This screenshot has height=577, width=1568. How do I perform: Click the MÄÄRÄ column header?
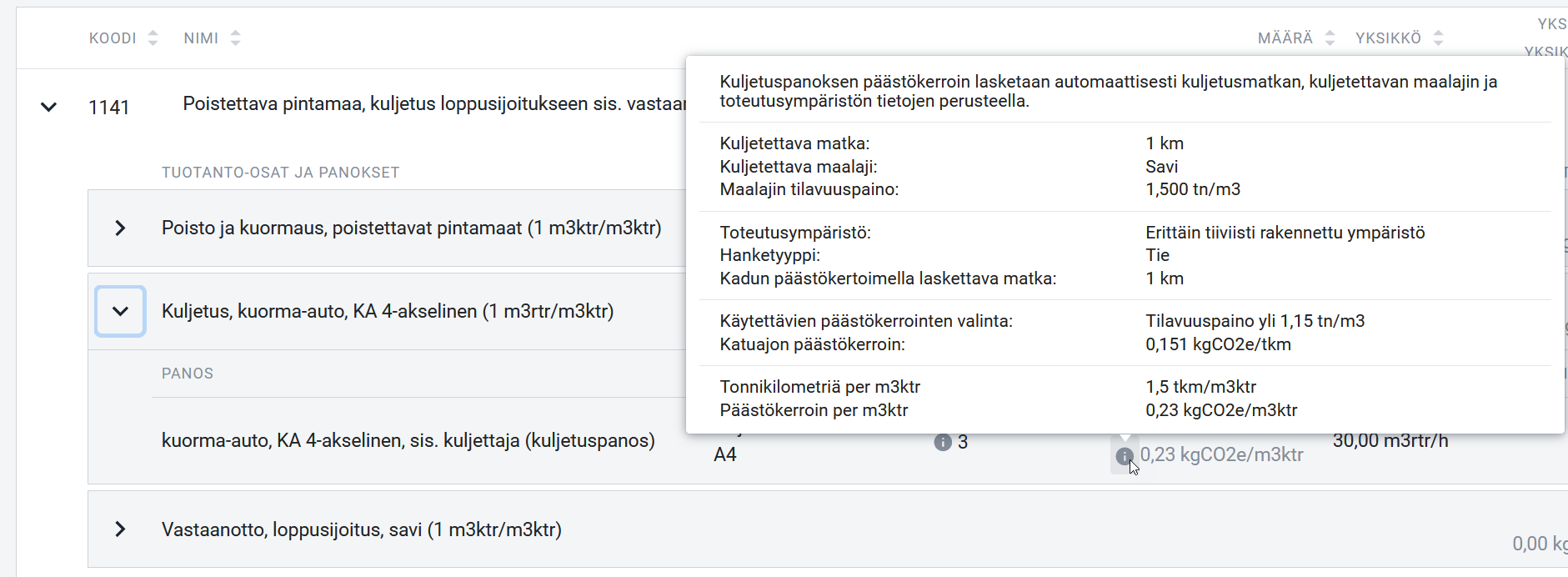[x=1285, y=38]
